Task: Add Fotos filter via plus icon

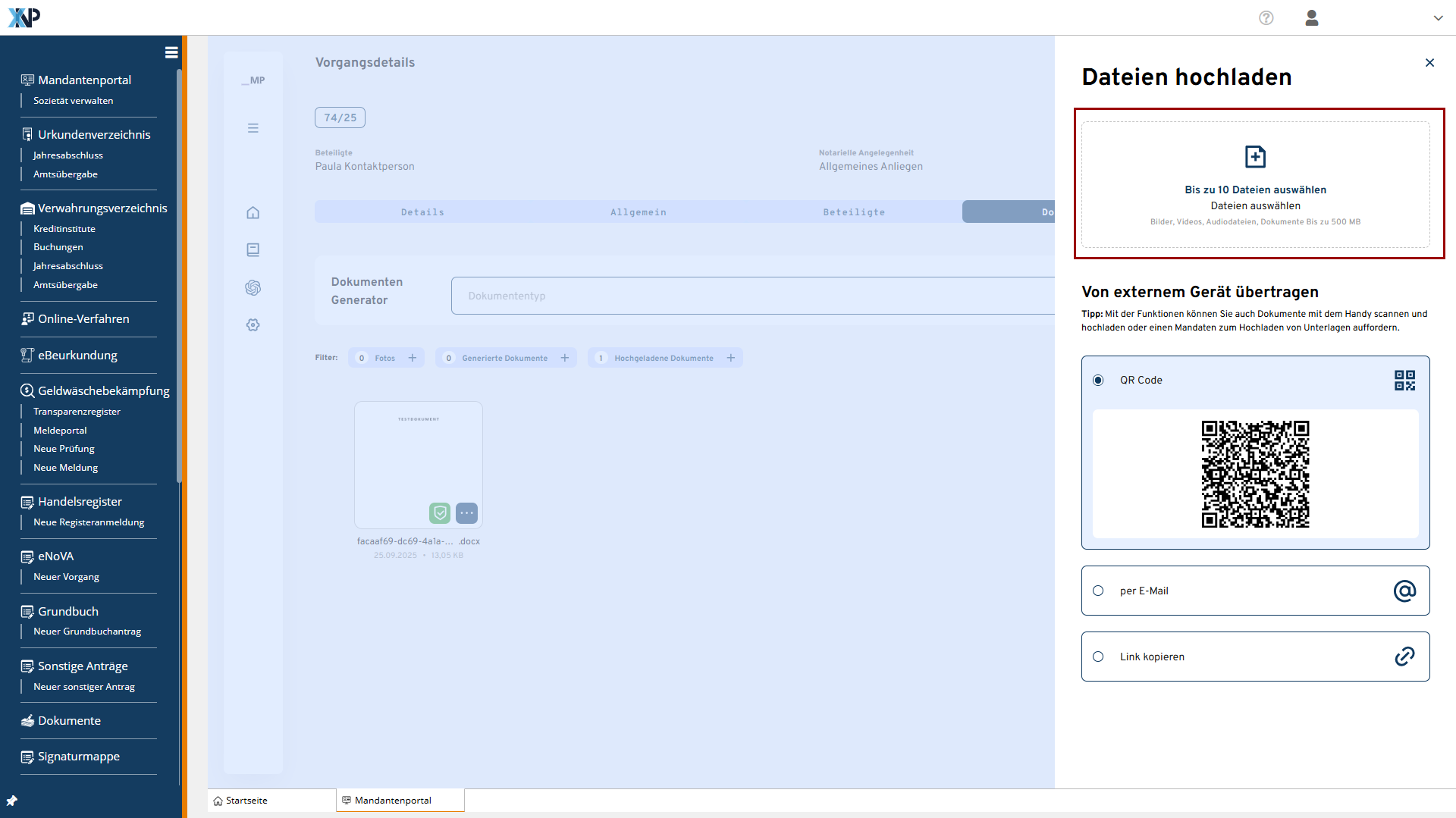Action: pyautogui.click(x=413, y=358)
